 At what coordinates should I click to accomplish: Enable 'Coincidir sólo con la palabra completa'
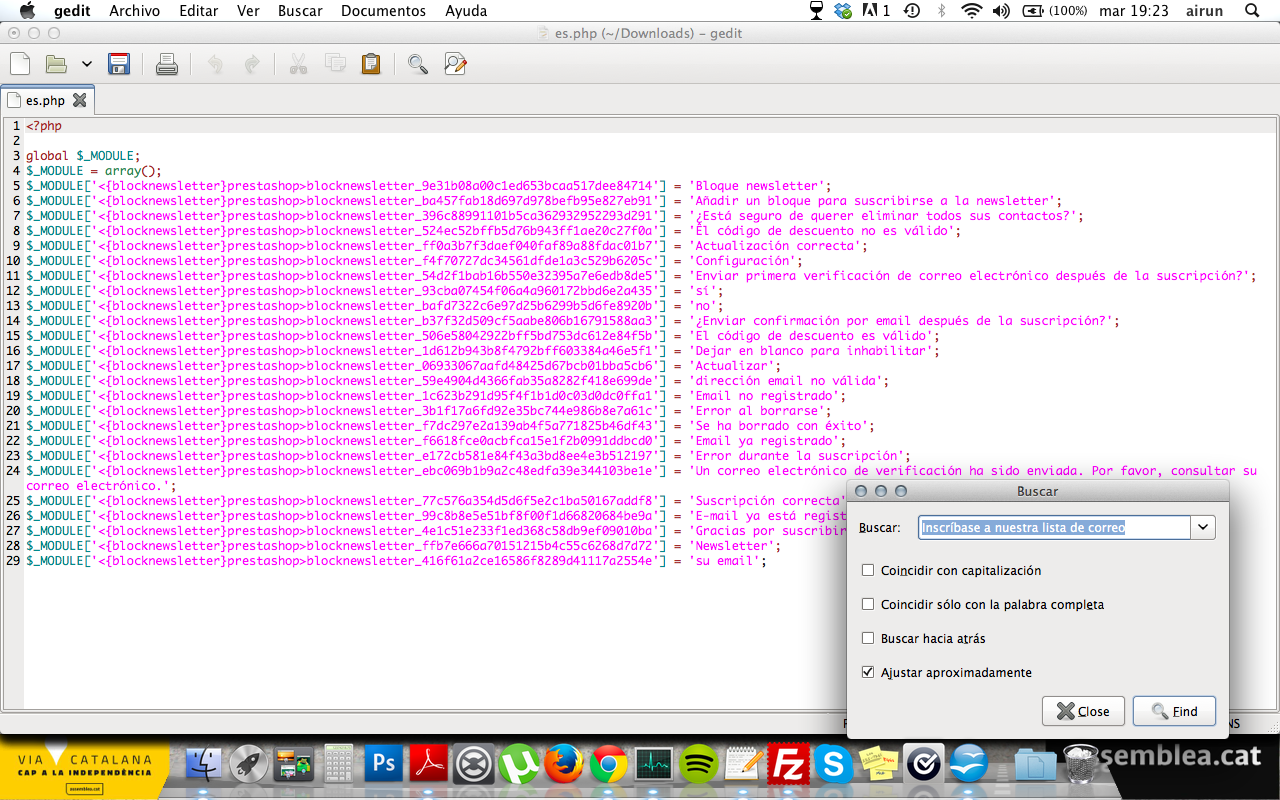click(868, 604)
